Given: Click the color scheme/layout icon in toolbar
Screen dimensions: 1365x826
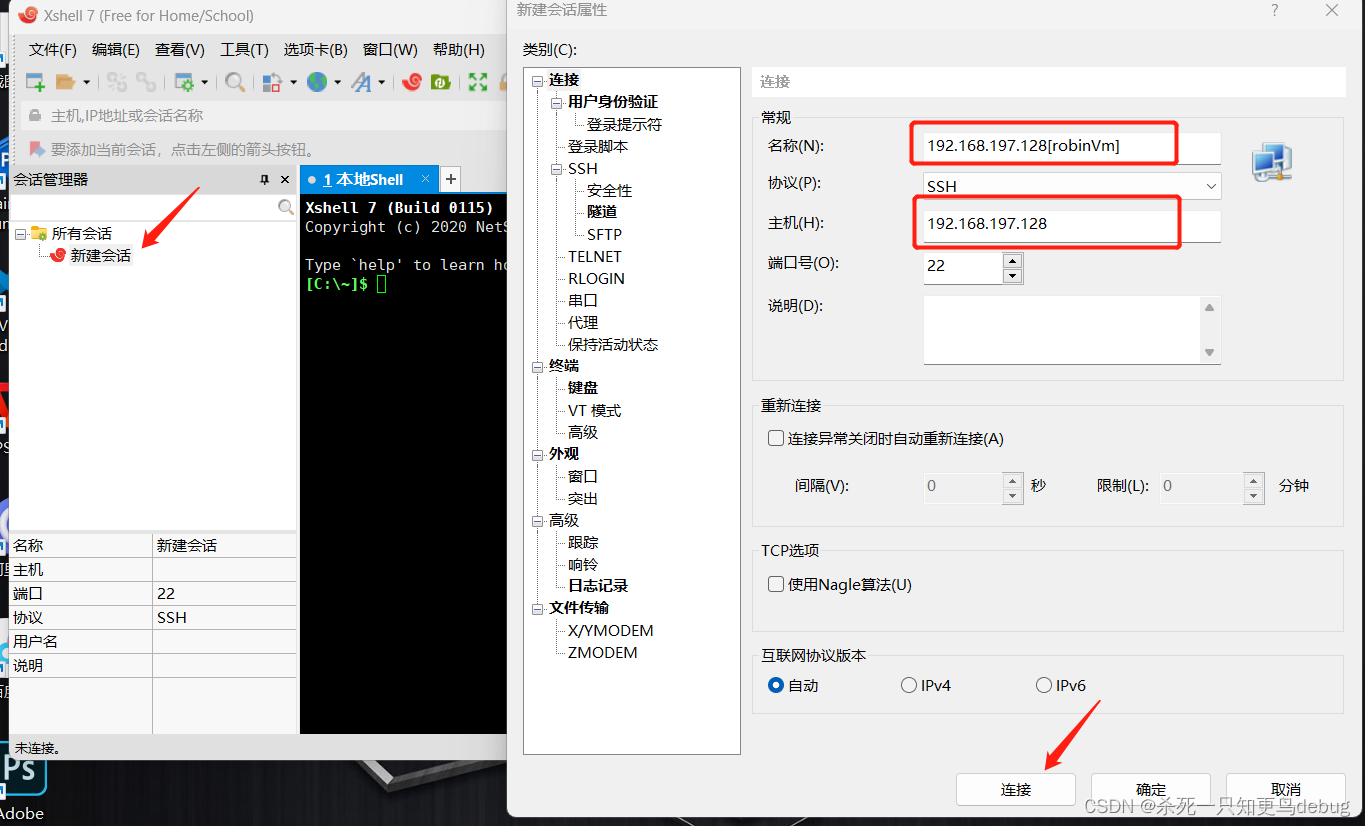Looking at the screenshot, I should 272,82.
